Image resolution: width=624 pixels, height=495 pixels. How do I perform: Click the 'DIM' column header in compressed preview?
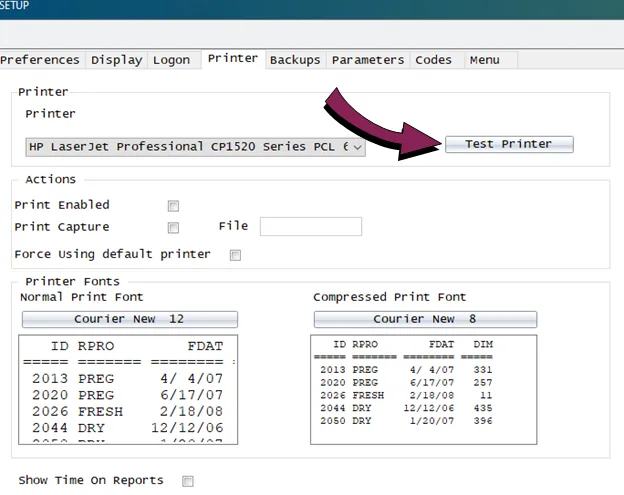pos(483,344)
